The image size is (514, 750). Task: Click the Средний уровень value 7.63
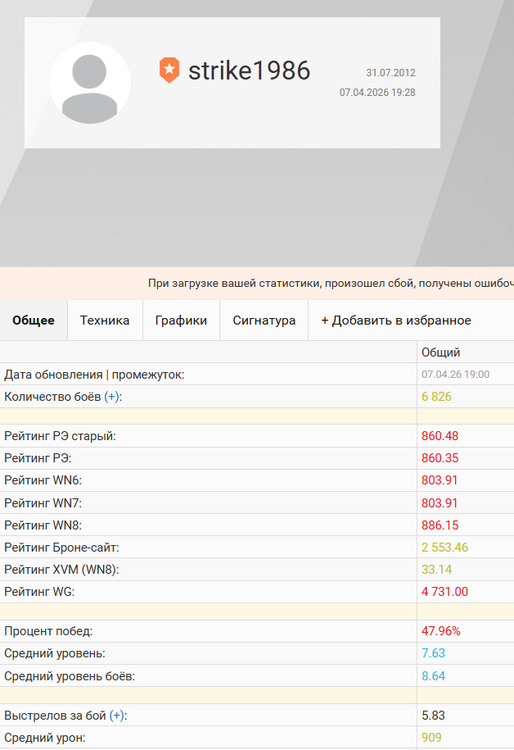(433, 653)
